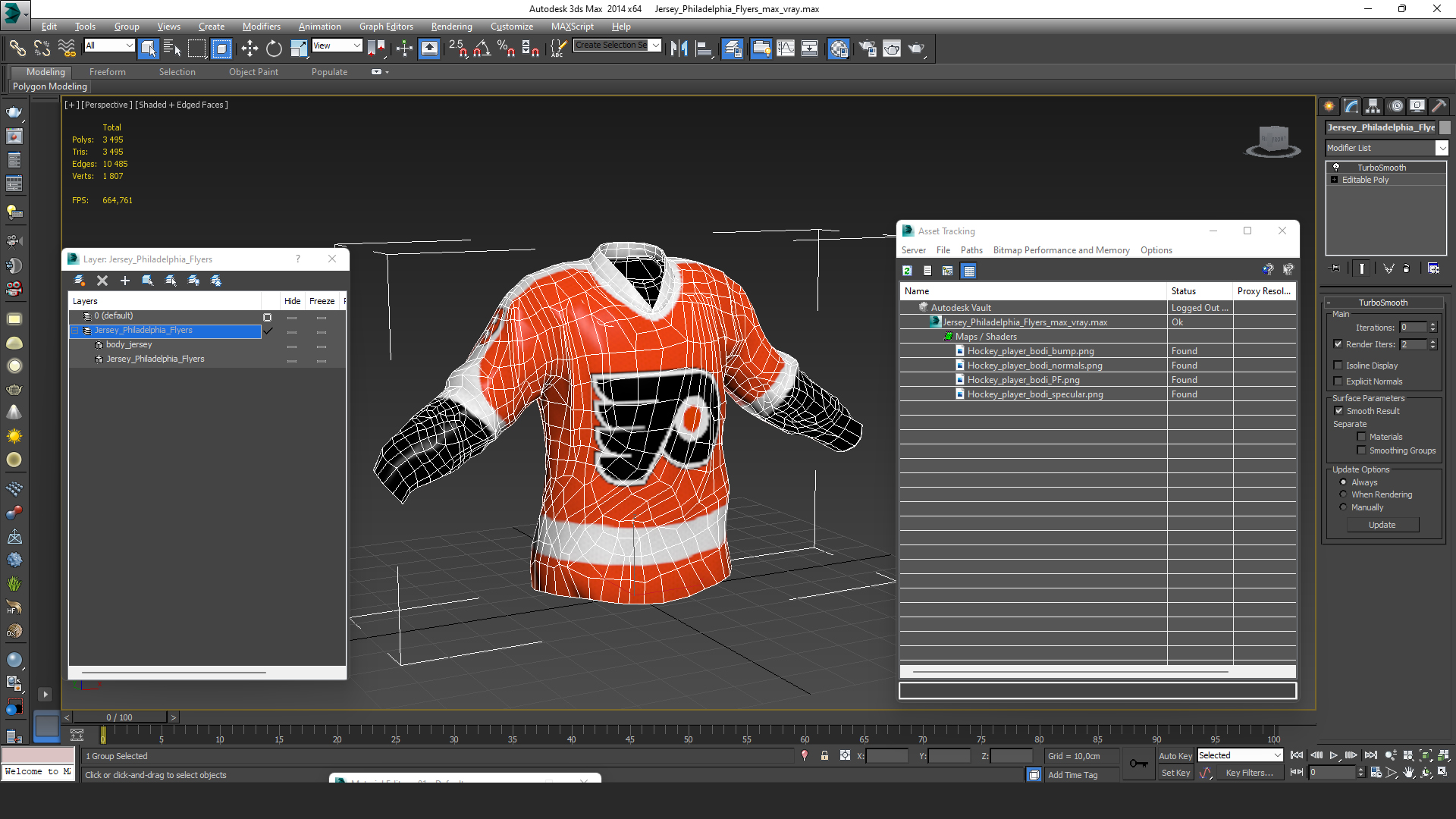The height and width of the screenshot is (819, 1456).
Task: Collapse Jersey_Philadelphia_Flyers layer tree
Action: [75, 331]
